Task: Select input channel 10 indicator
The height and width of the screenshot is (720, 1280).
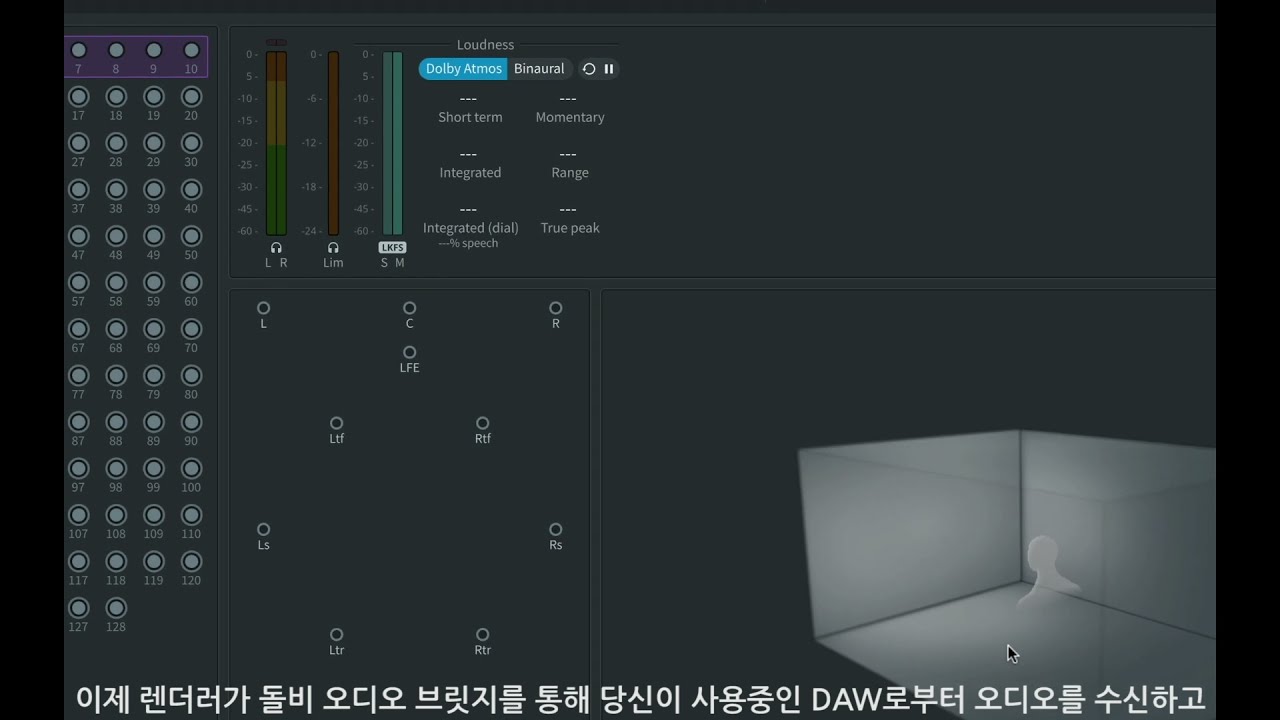Action: coord(191,50)
